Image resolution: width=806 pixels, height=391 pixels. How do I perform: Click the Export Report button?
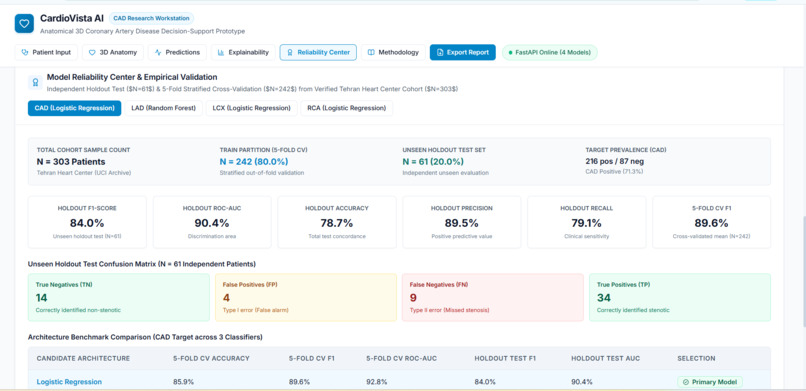463,52
